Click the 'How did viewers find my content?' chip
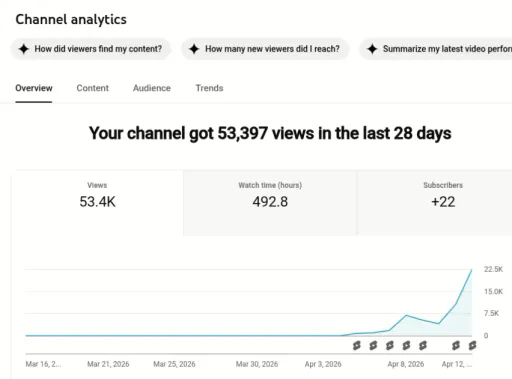 coord(91,49)
